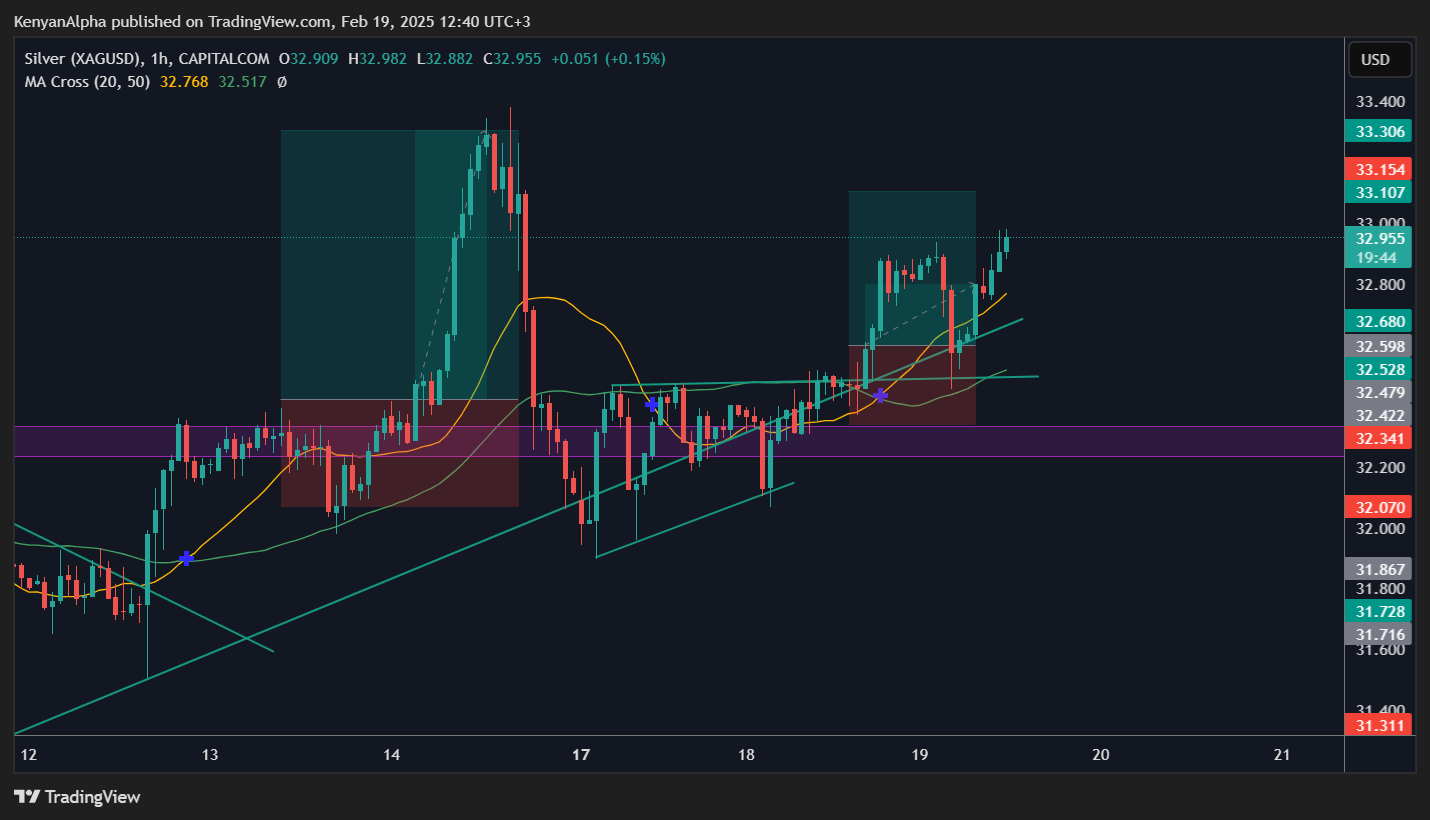Click the 32.070 red price label
1430x820 pixels.
pos(1379,507)
